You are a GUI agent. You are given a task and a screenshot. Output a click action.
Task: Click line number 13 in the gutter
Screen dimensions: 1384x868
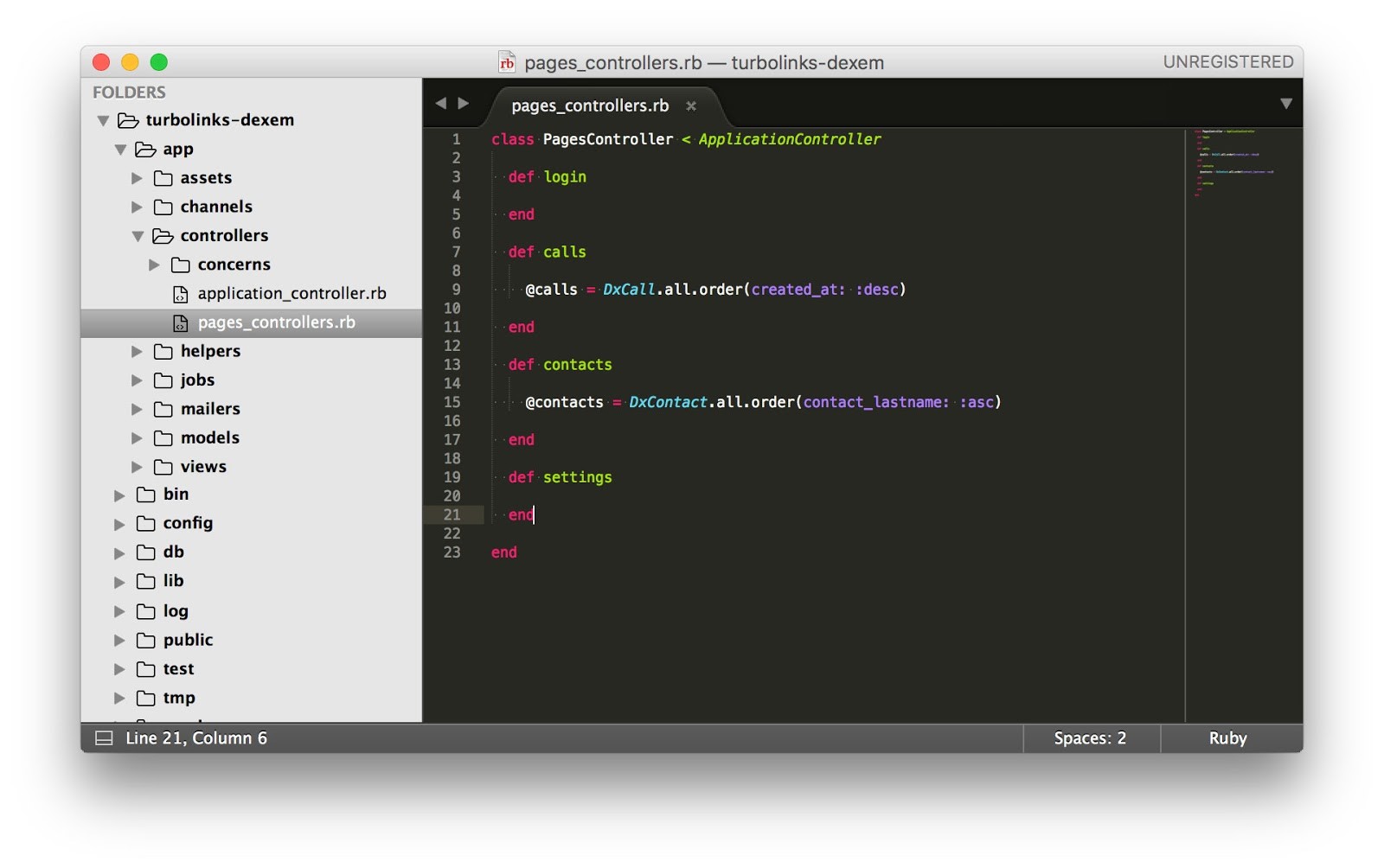tap(452, 365)
